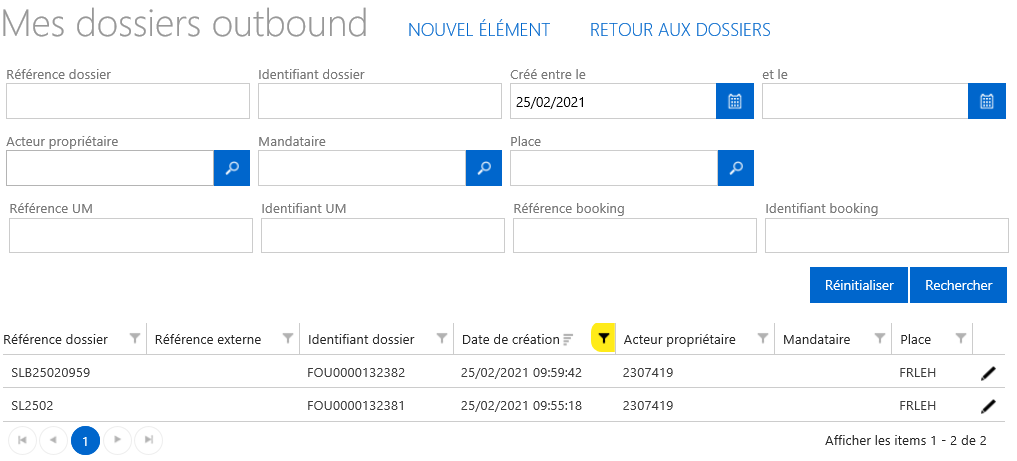Open Référence externe column filter
The height and width of the screenshot is (461, 1017).
pos(288,339)
